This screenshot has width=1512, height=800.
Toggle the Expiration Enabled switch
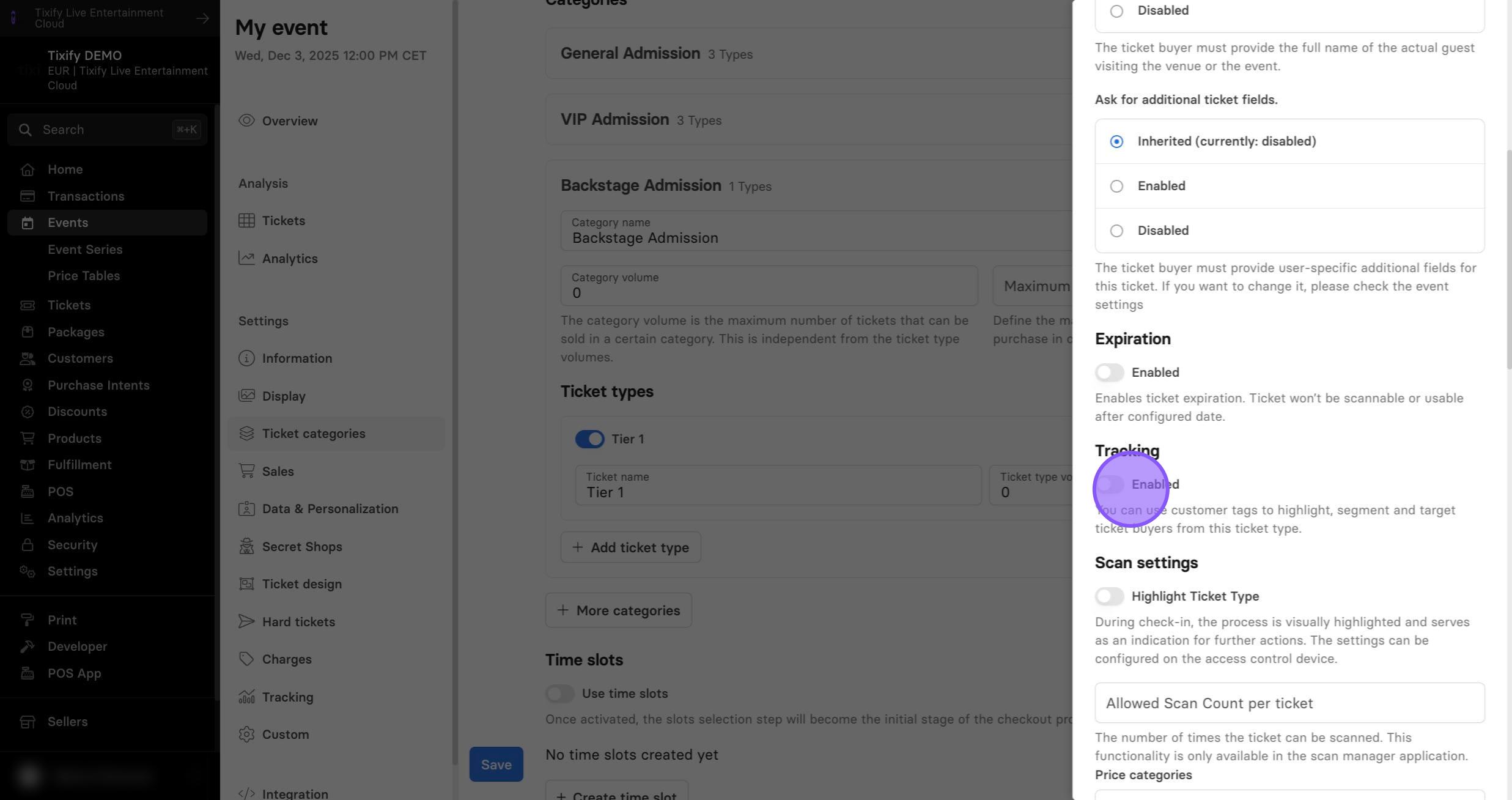click(x=1109, y=372)
